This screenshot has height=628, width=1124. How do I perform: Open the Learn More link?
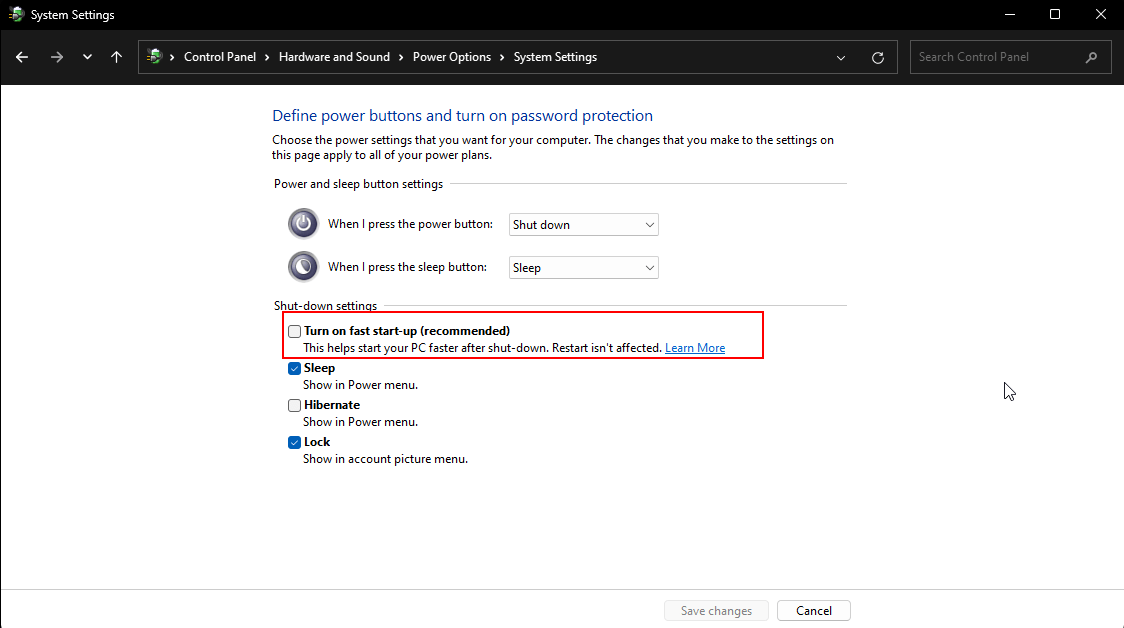coord(694,347)
